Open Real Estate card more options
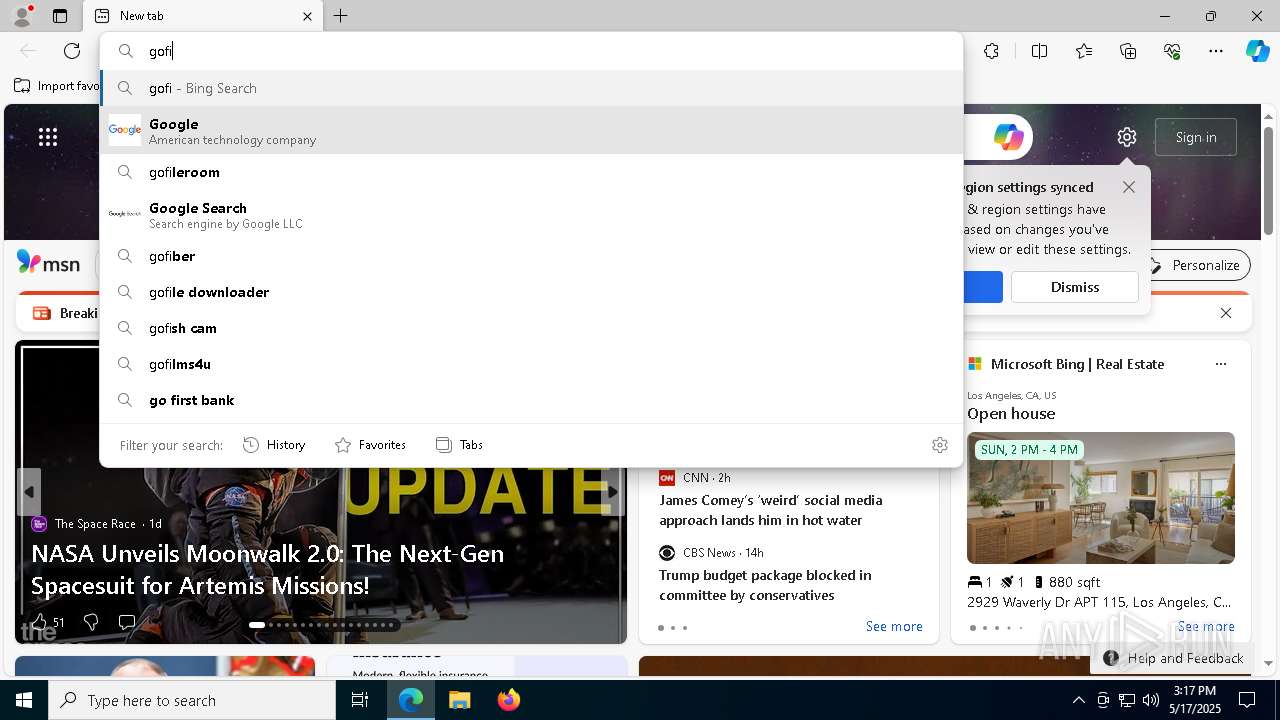This screenshot has height=720, width=1280. [x=1220, y=364]
